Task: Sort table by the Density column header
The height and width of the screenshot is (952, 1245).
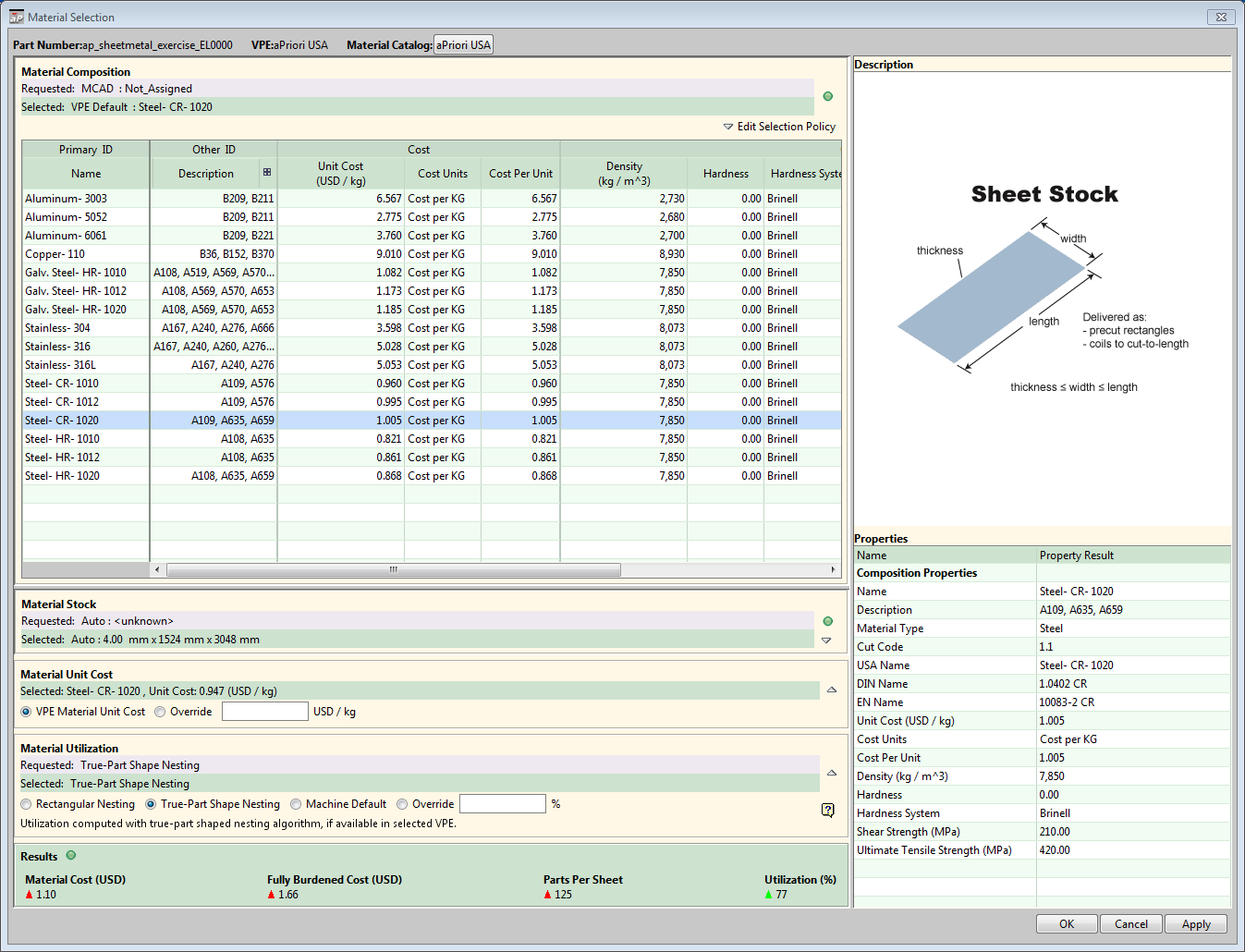Action: coord(624,173)
